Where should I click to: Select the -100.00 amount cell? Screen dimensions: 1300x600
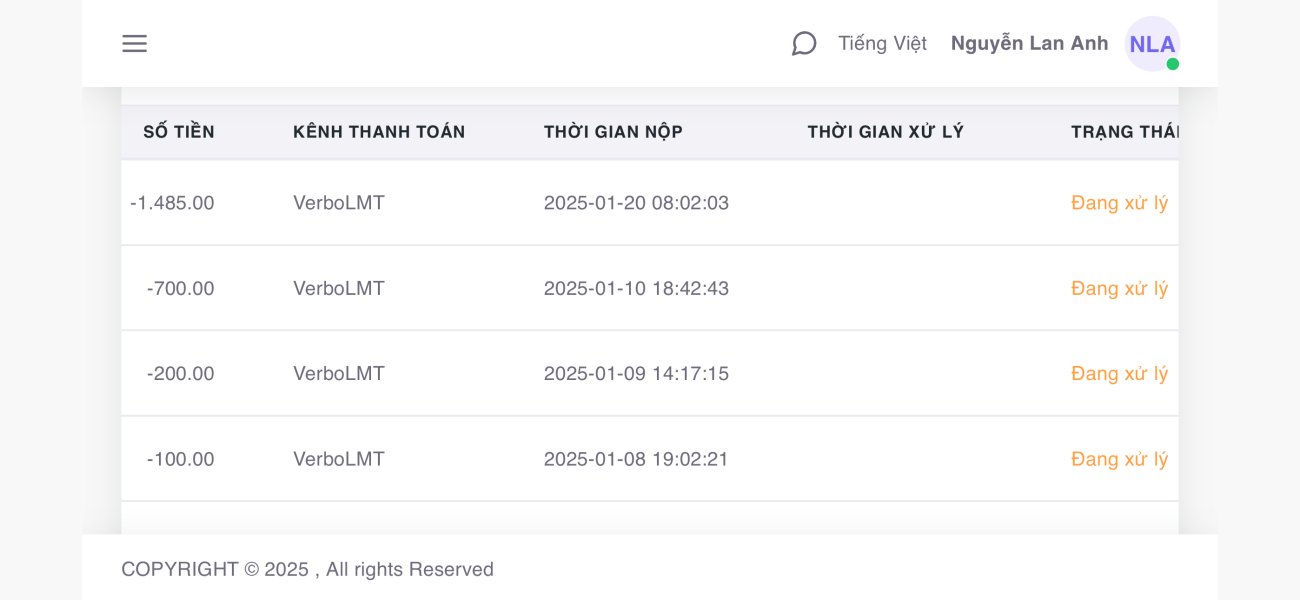coord(180,460)
